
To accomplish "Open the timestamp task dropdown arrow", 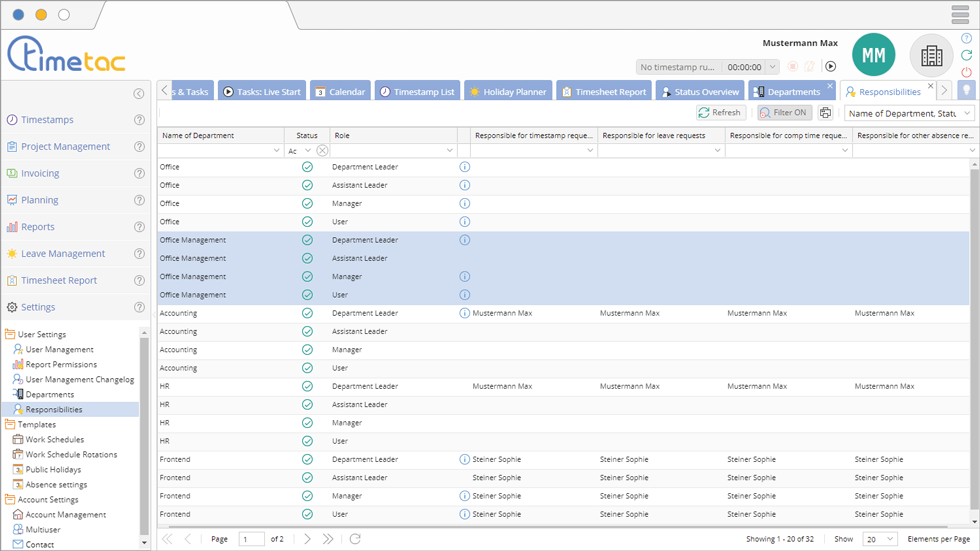I will coord(772,67).
